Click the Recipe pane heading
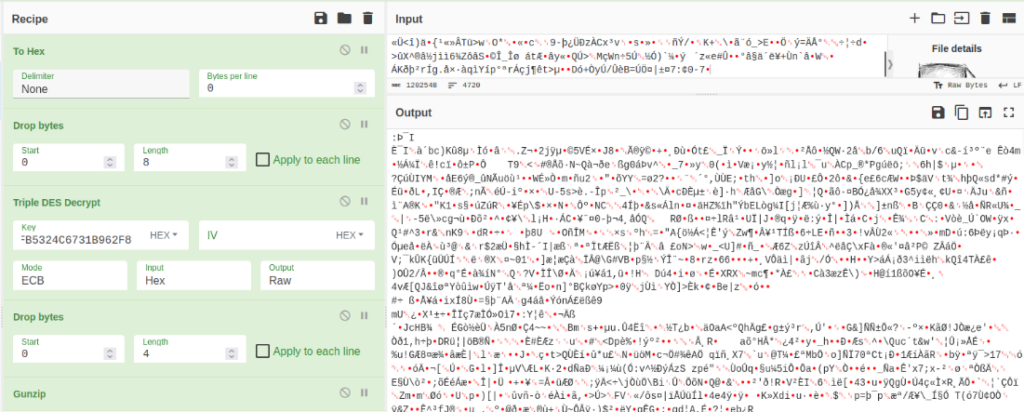The width and height of the screenshot is (1024, 412). [30, 19]
